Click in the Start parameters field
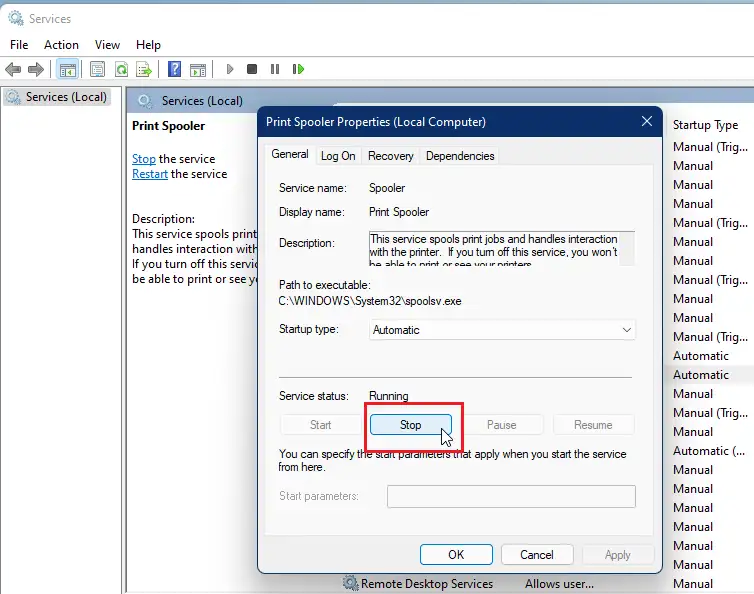The image size is (754, 594). coord(511,496)
